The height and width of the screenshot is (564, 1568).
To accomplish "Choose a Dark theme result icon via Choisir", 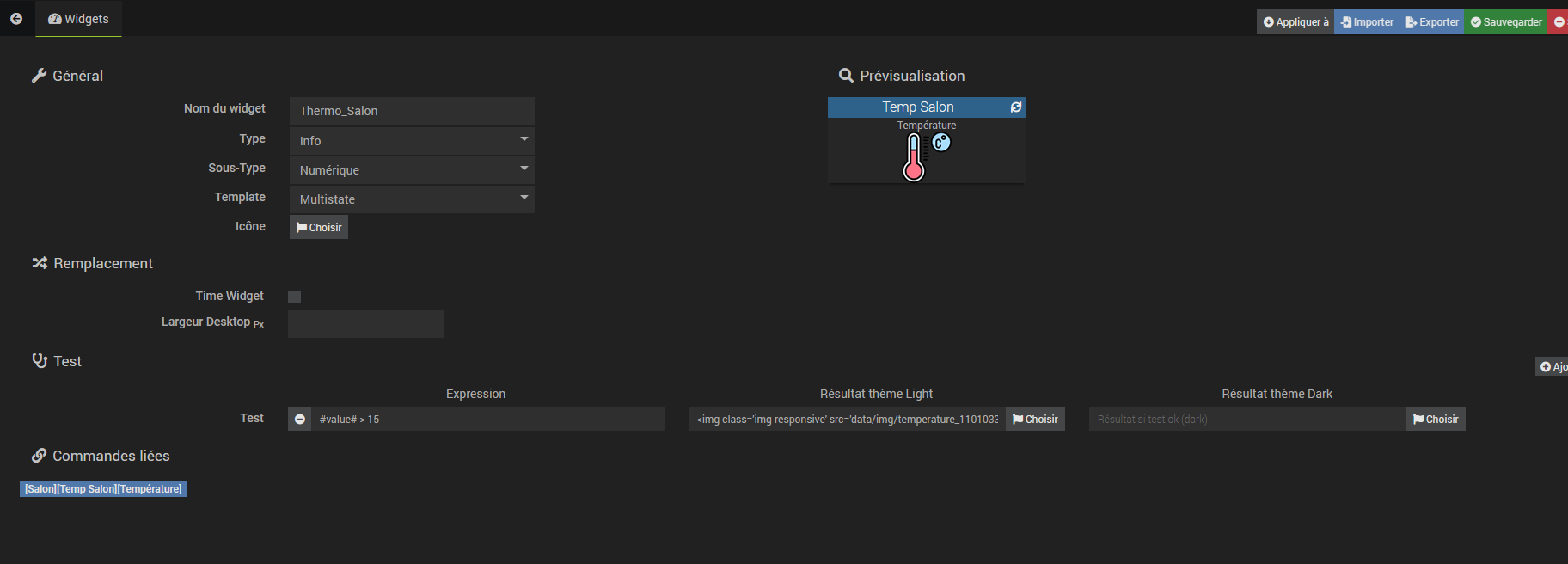I will (x=1436, y=419).
